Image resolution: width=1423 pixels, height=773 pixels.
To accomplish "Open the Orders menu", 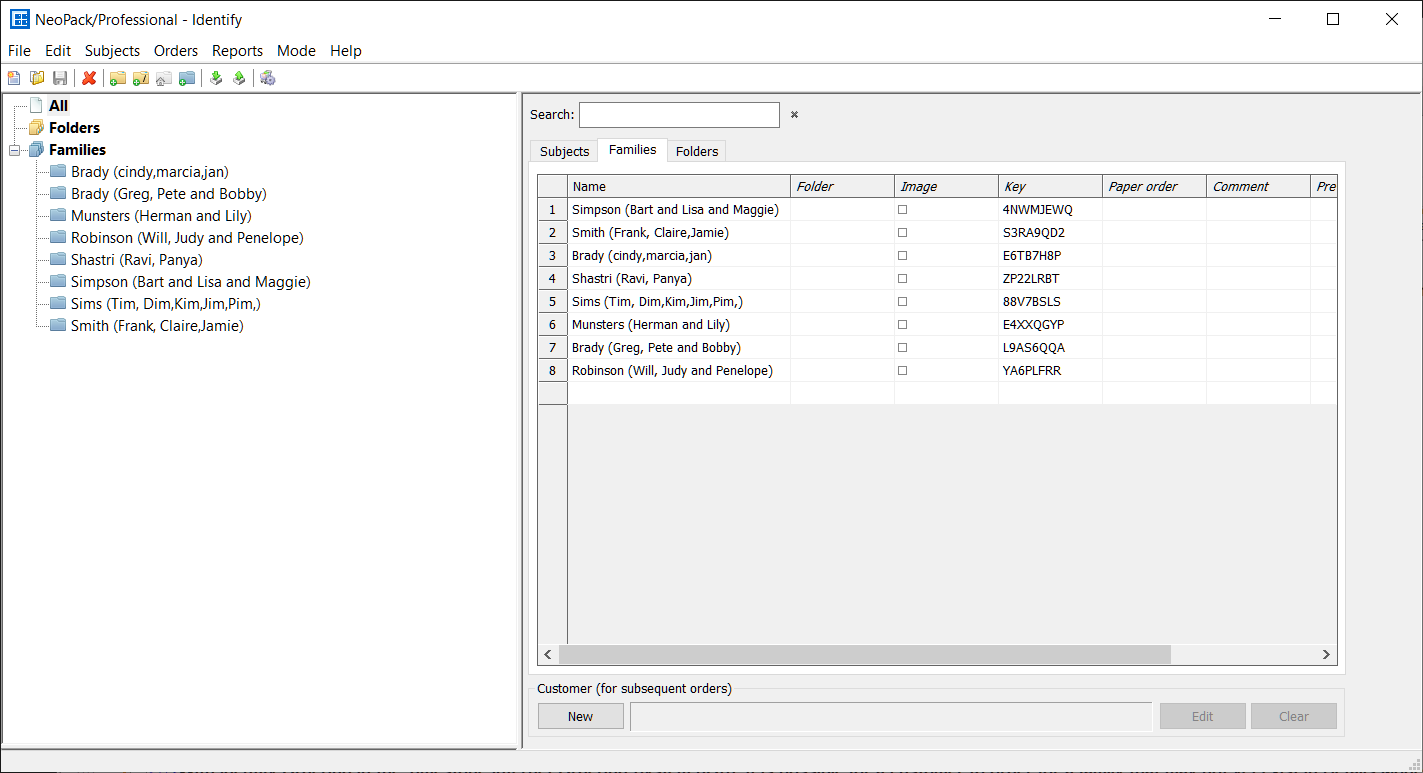I will click(x=176, y=51).
